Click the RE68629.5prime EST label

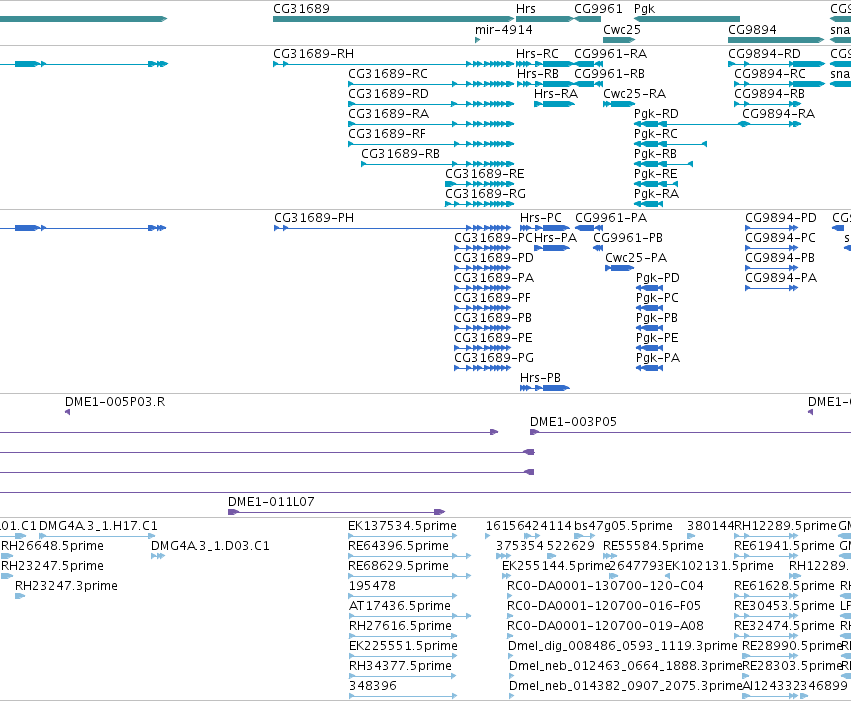(x=398, y=566)
